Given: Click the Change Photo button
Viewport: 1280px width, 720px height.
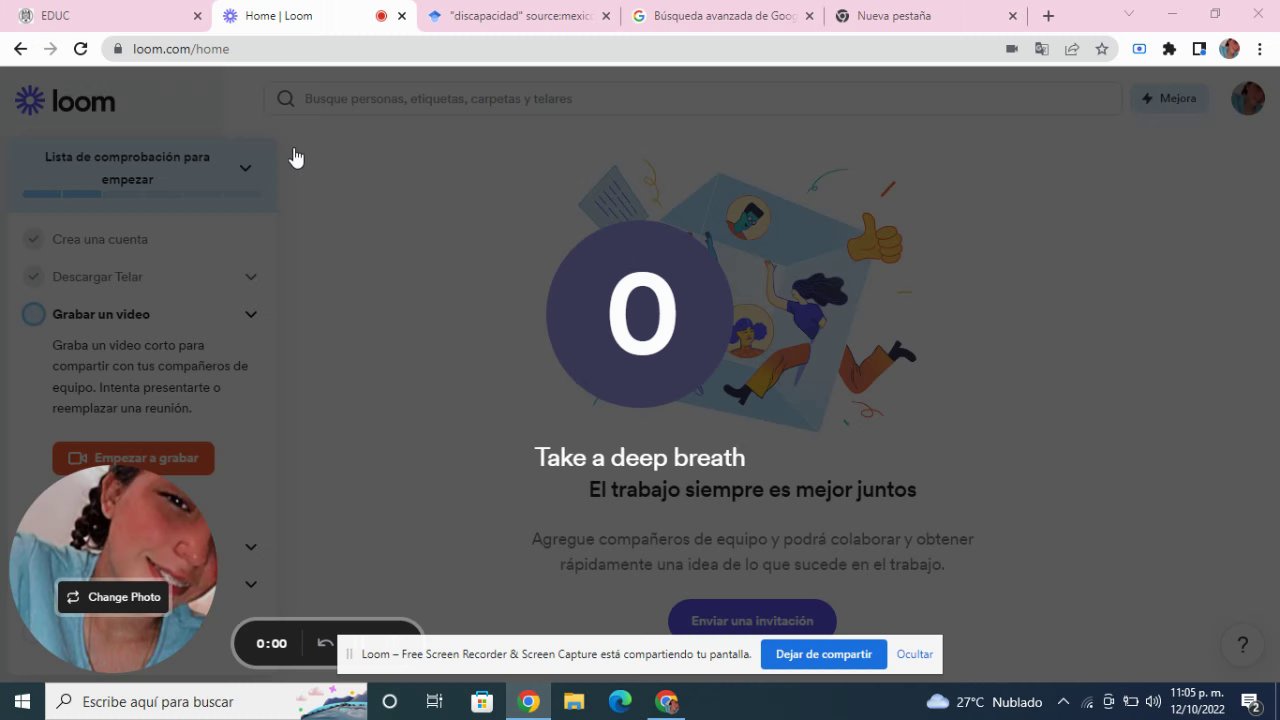Looking at the screenshot, I should 114,597.
